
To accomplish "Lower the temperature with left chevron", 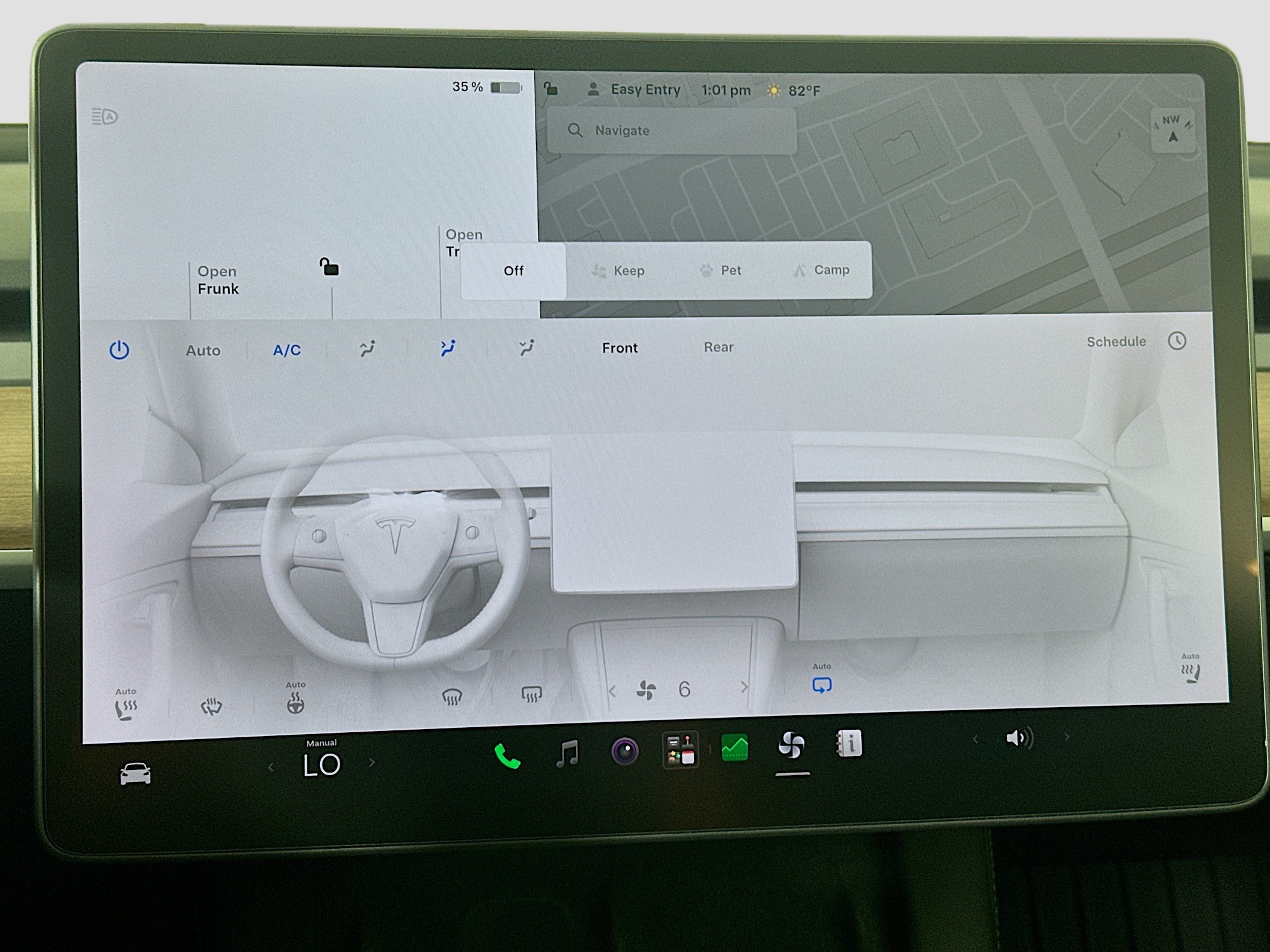I will pyautogui.click(x=271, y=766).
